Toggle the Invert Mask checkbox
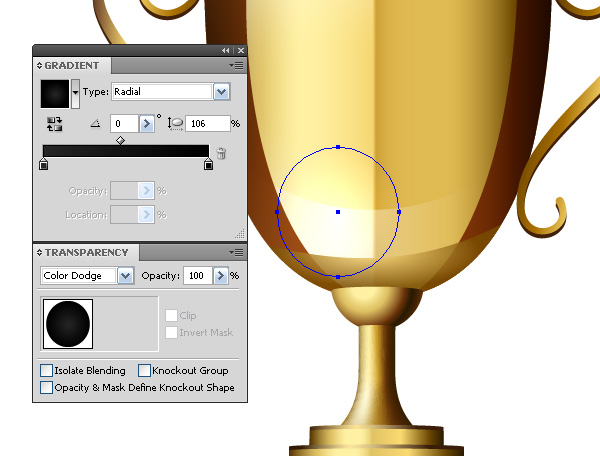 pyautogui.click(x=171, y=332)
